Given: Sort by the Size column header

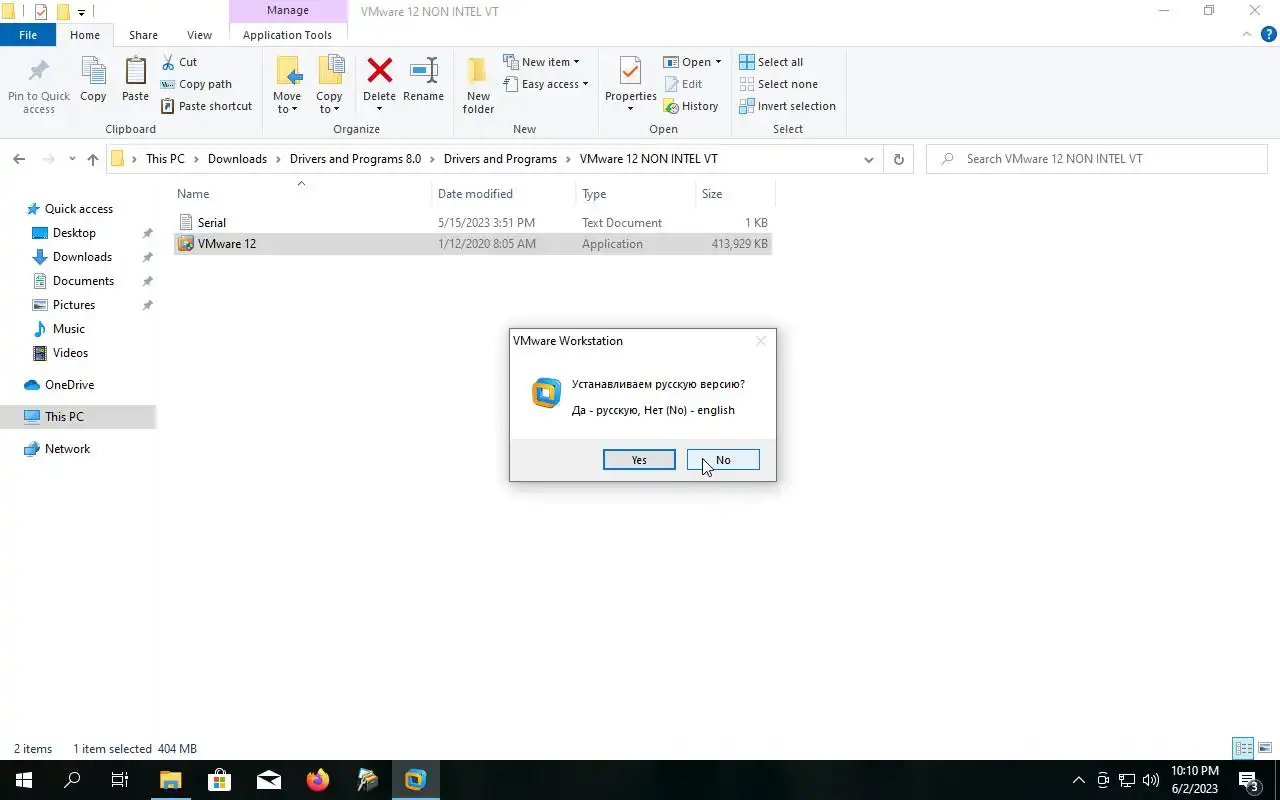Looking at the screenshot, I should tap(735, 194).
